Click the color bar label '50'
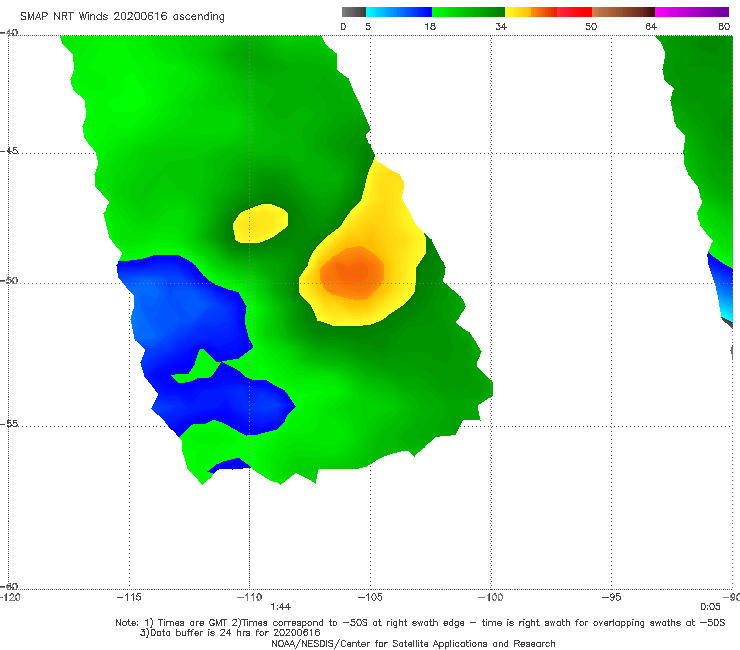 coord(591,26)
